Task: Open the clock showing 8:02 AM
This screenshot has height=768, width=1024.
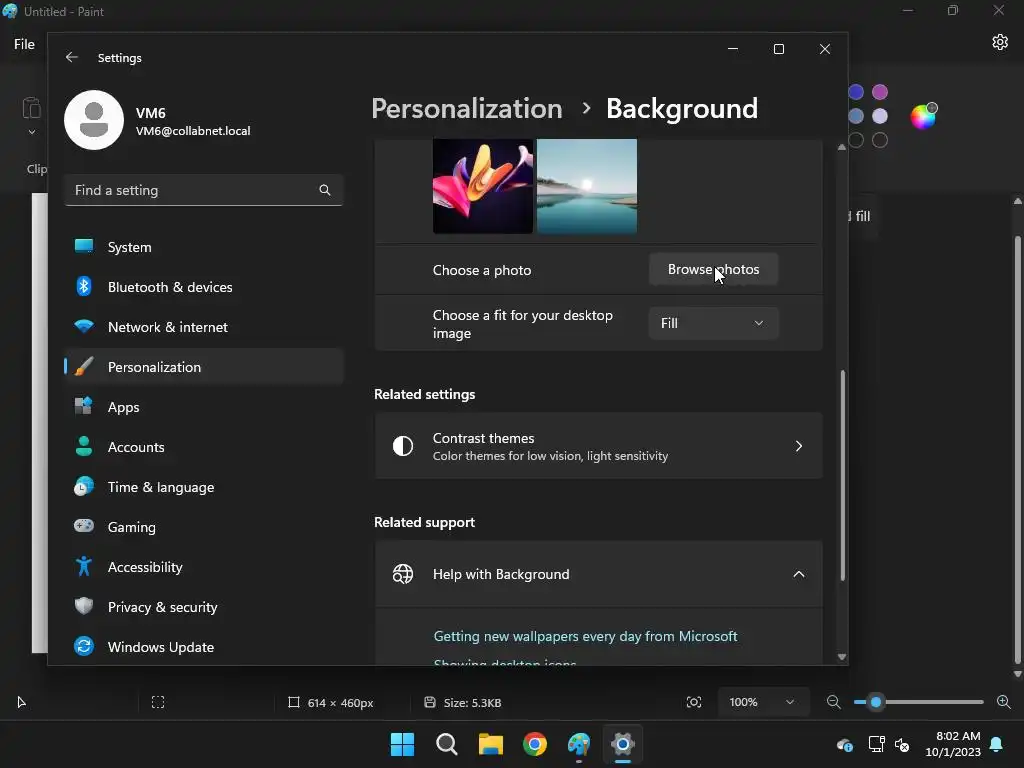Action: click(953, 744)
